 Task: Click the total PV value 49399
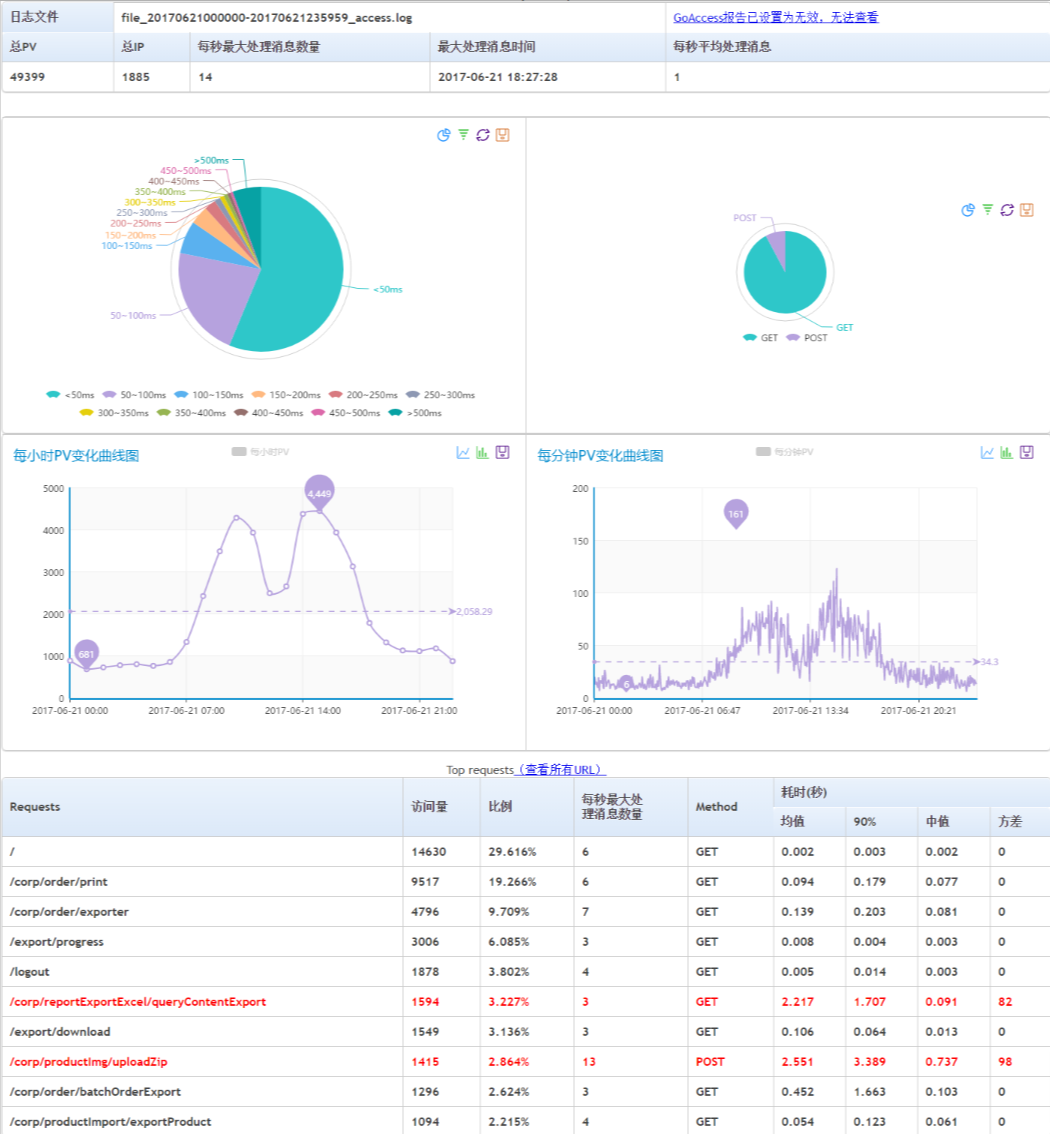pyautogui.click(x=27, y=77)
